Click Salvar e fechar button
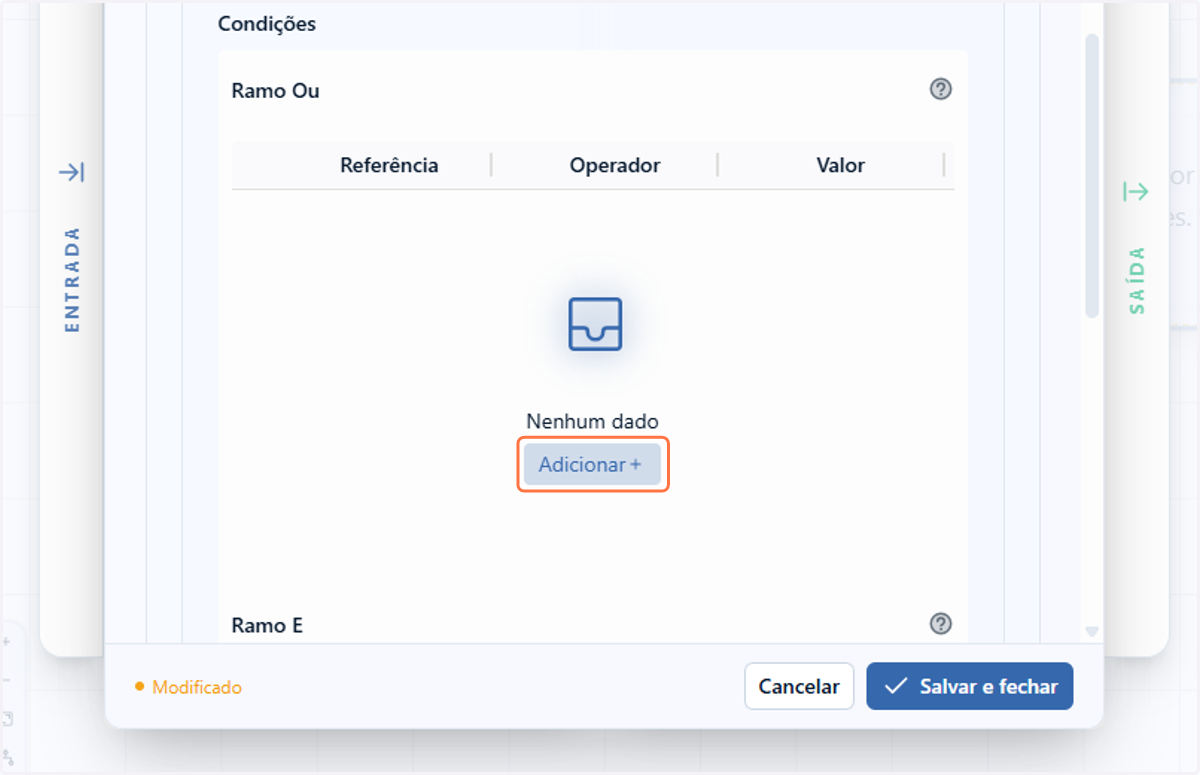 coord(969,686)
